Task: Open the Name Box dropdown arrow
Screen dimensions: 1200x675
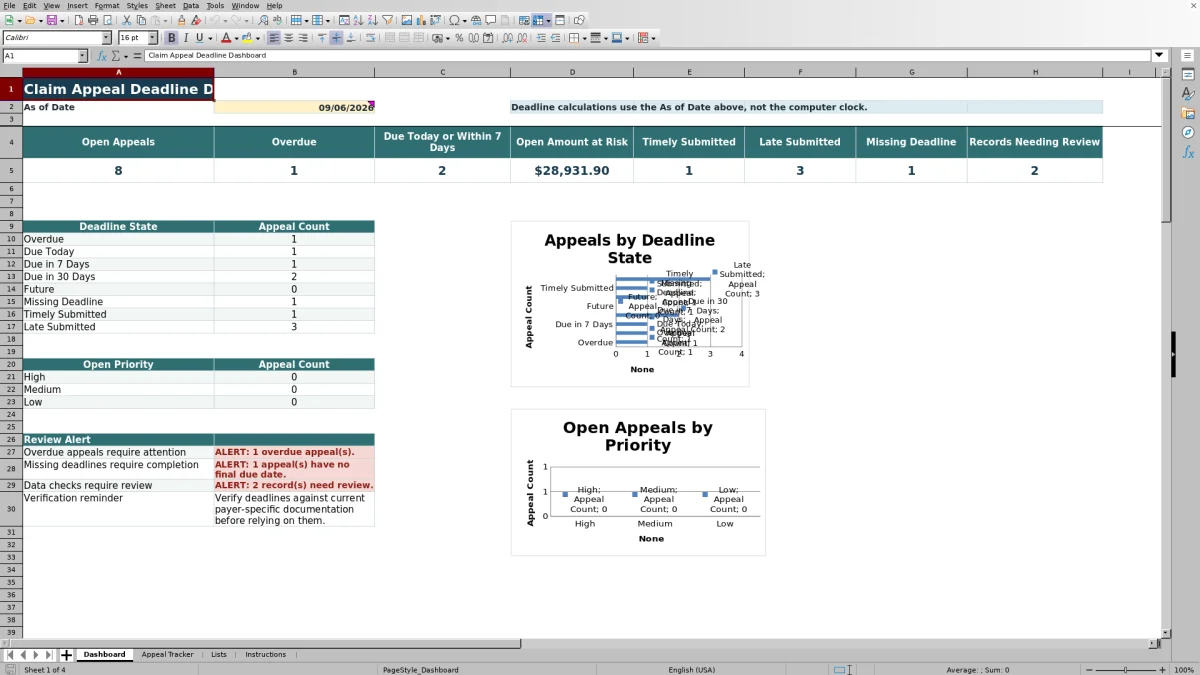Action: (82, 56)
